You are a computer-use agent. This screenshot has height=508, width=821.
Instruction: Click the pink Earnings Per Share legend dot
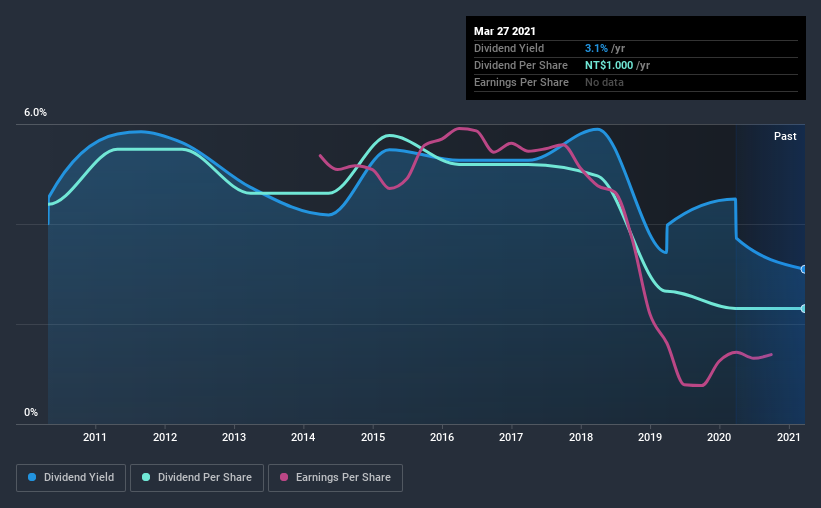[x=284, y=477]
